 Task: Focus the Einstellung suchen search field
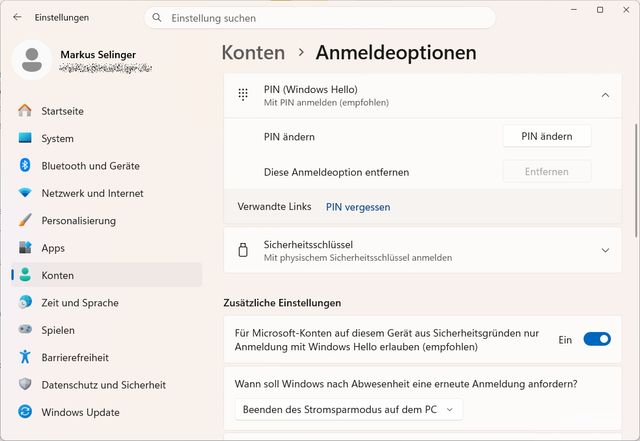pyautogui.click(x=320, y=18)
